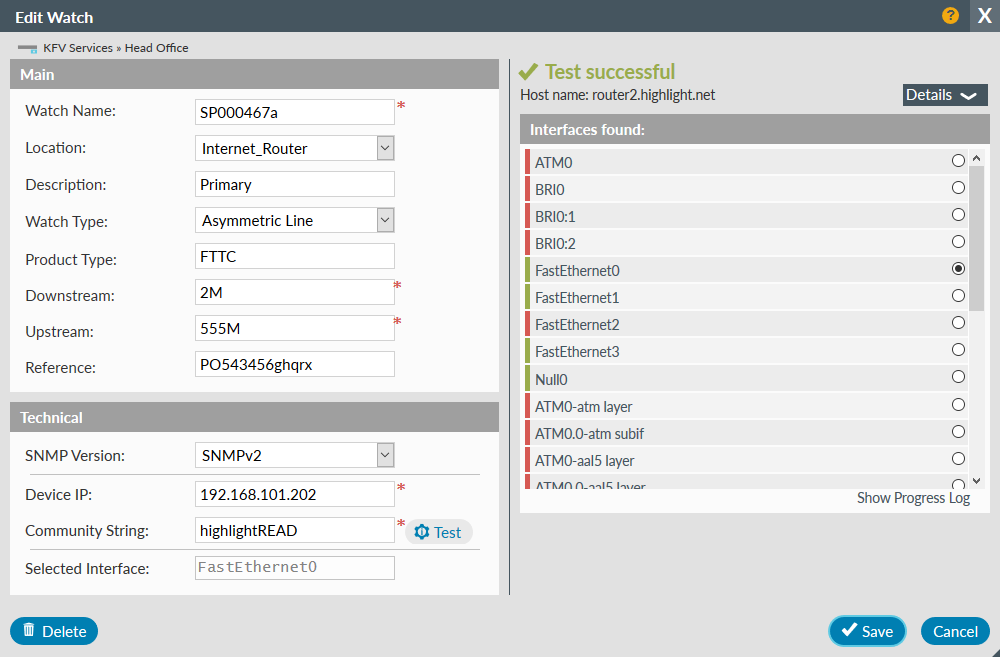The width and height of the screenshot is (1000, 657).
Task: Click the Head Office breadcrumb device icon
Action: pyautogui.click(x=27, y=48)
